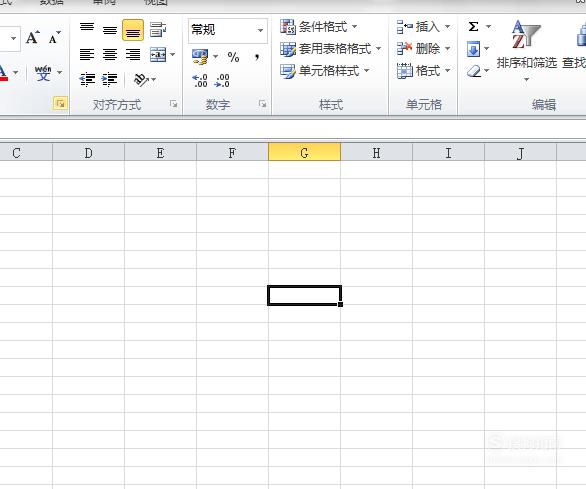Open font settings dialog launcher
The width and height of the screenshot is (586, 489).
[60, 103]
